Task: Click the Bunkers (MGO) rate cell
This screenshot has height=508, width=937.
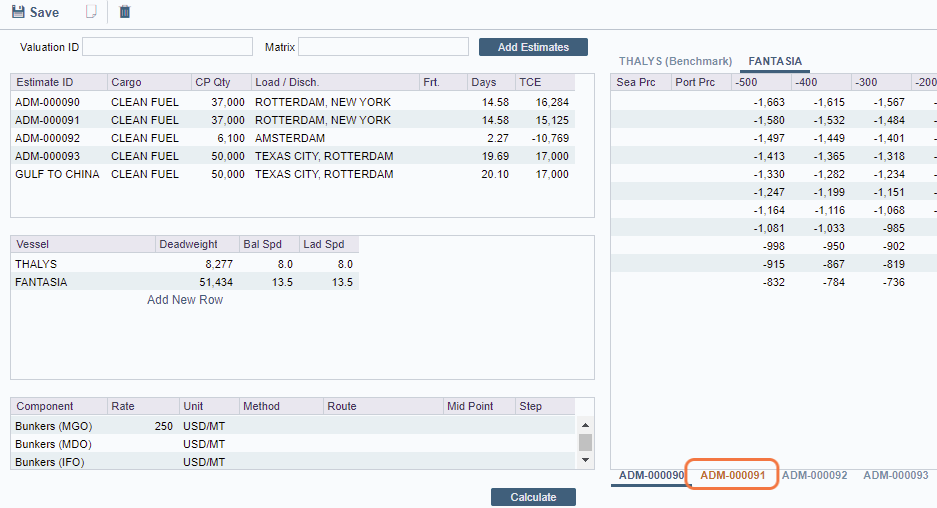Action: pos(142,426)
